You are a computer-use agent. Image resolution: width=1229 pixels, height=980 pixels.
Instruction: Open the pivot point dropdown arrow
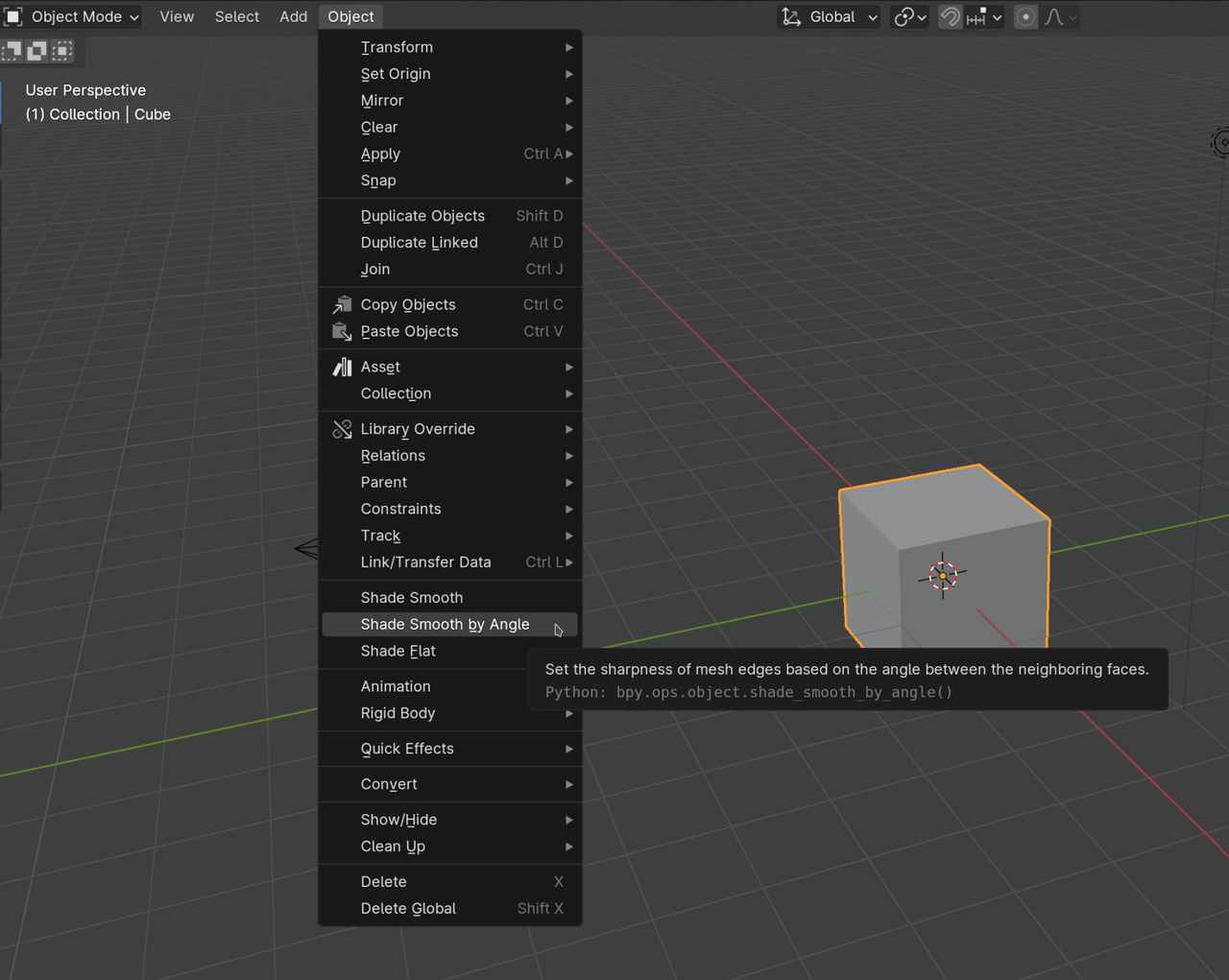point(922,17)
